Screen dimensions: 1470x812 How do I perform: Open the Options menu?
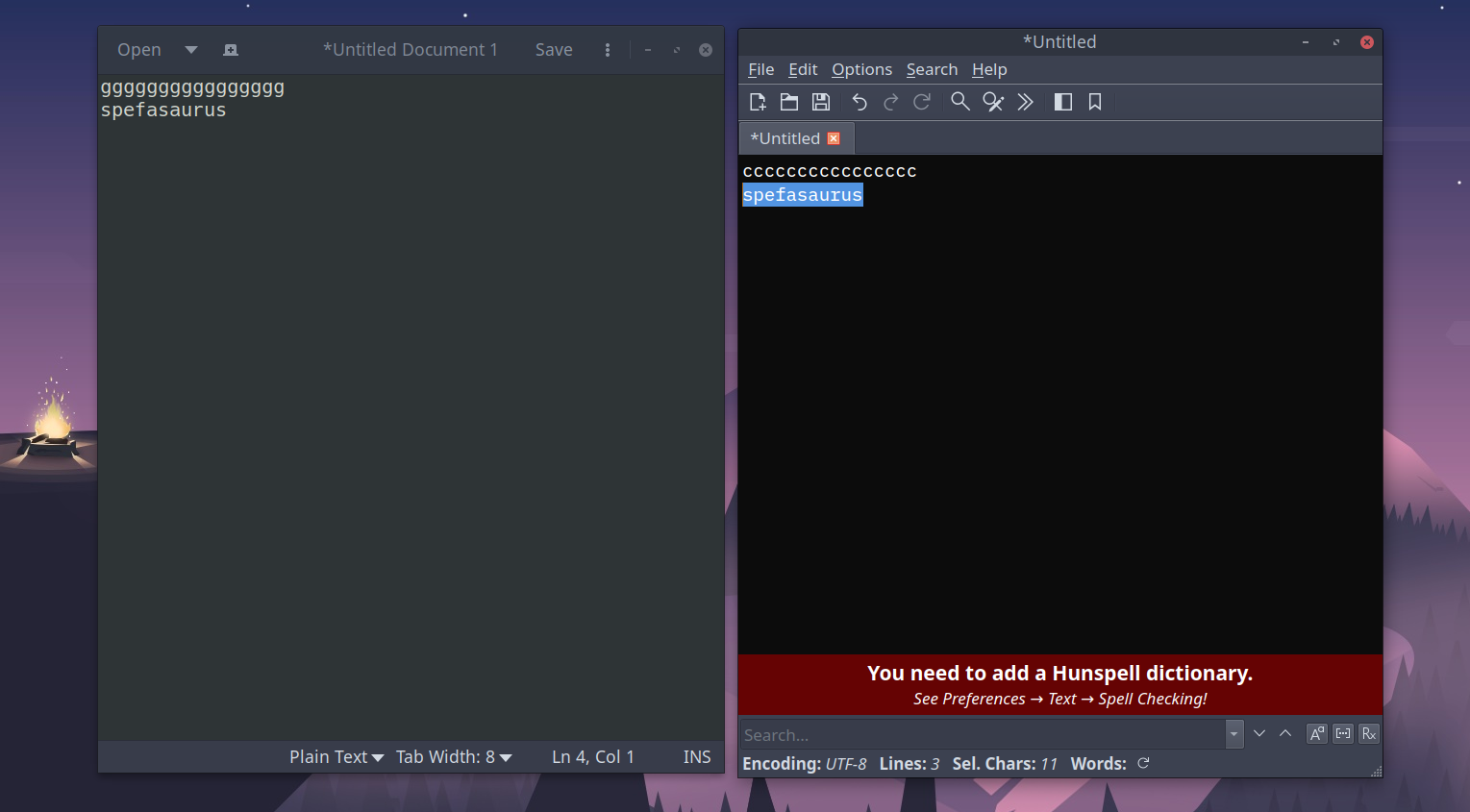(x=861, y=69)
